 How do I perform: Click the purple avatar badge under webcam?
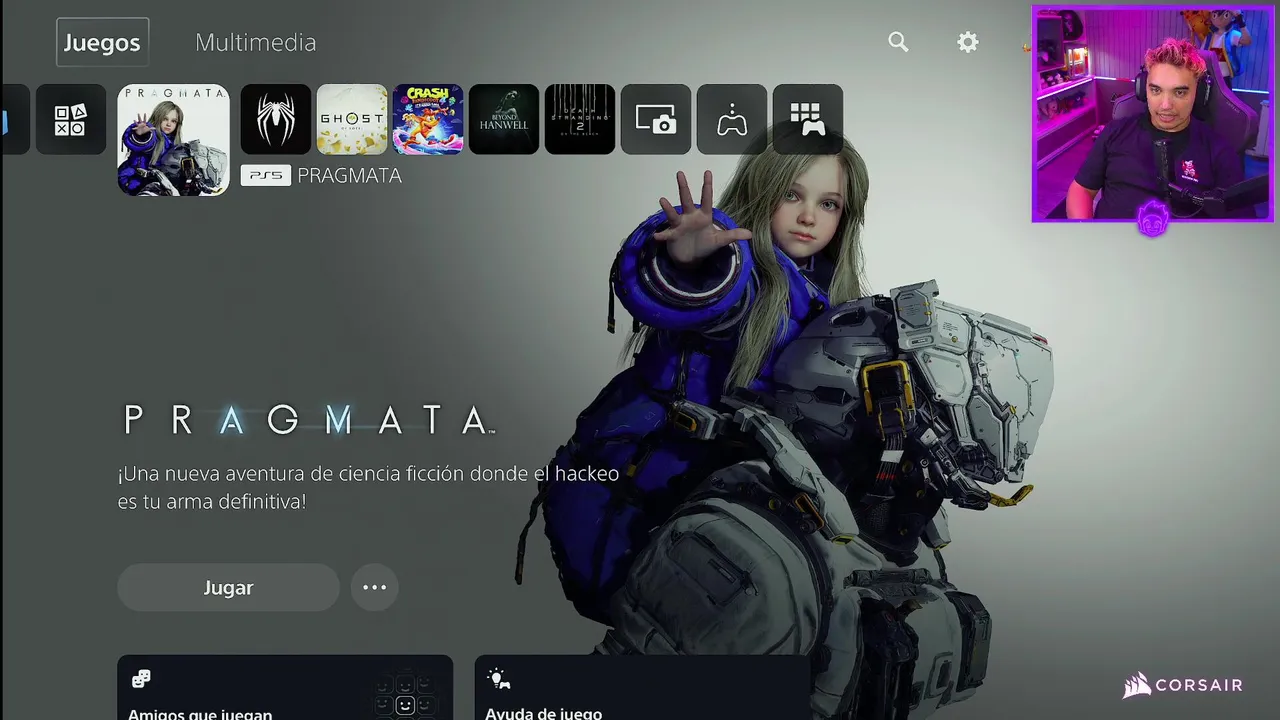pyautogui.click(x=1152, y=219)
